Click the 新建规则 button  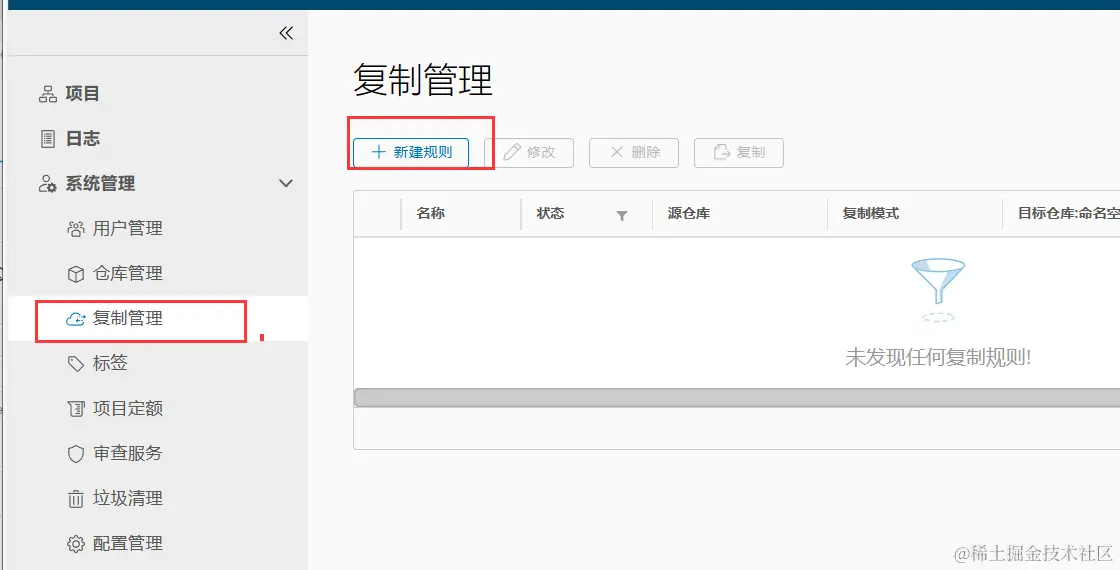(x=411, y=153)
